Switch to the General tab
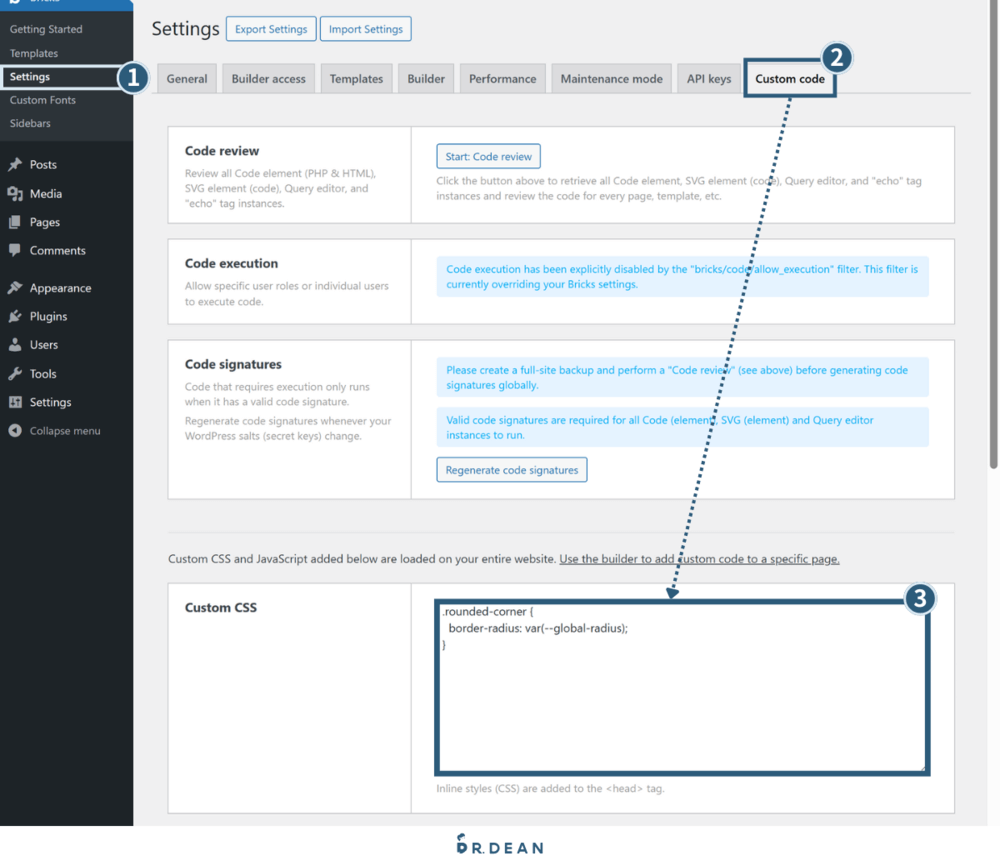Viewport: 1000px width, 861px height. pos(187,79)
